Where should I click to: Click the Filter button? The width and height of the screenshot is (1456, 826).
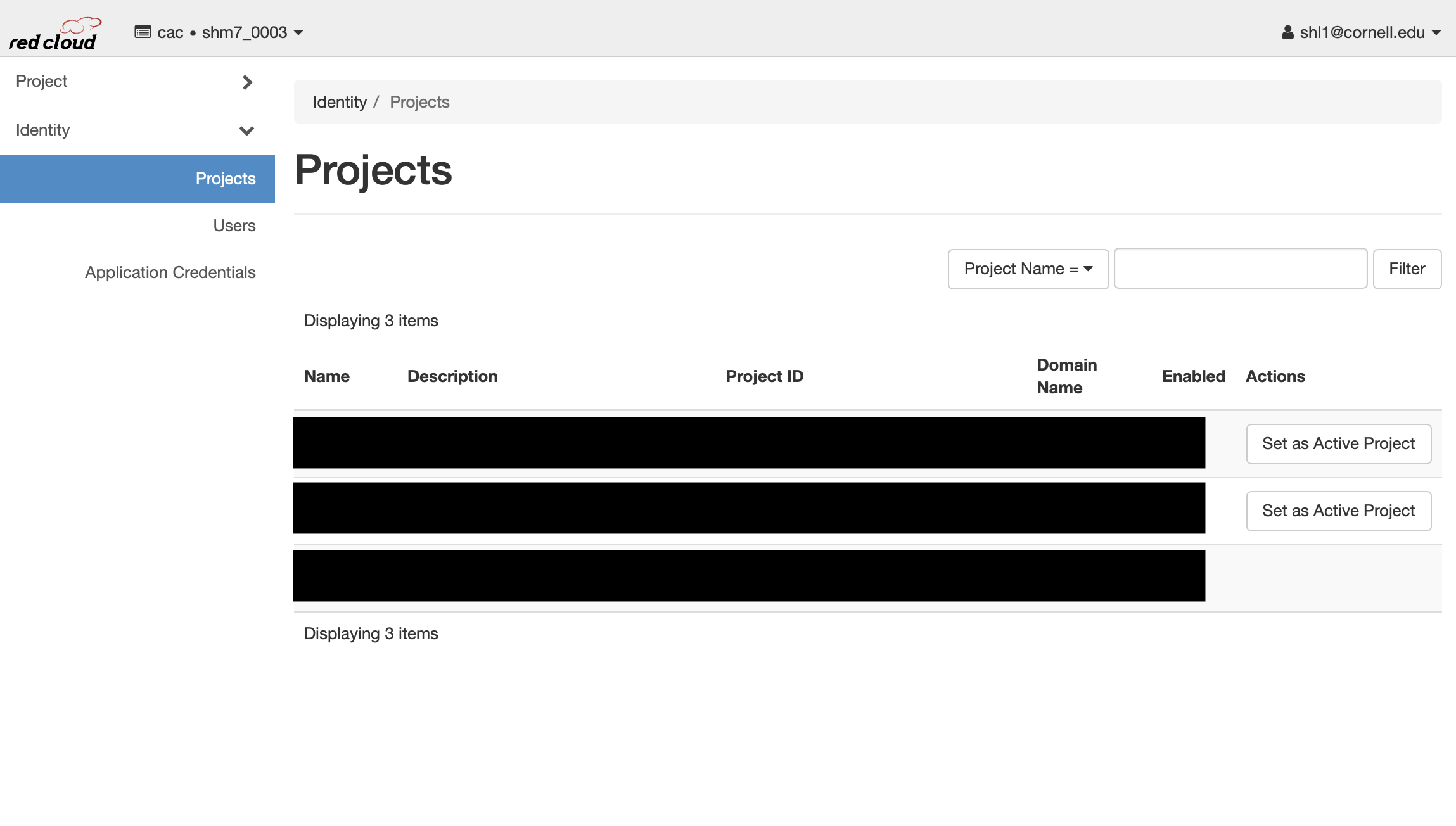pyautogui.click(x=1406, y=269)
